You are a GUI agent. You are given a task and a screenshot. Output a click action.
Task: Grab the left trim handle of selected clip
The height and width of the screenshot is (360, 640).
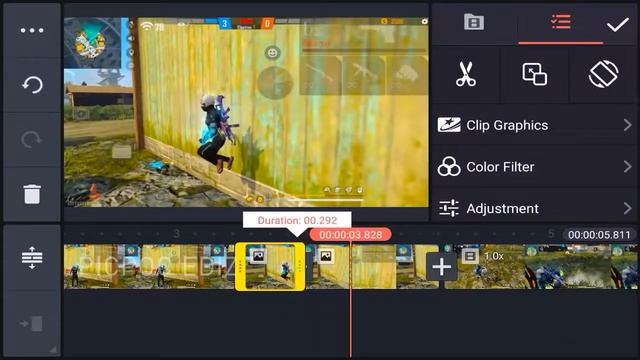pyautogui.click(x=240, y=267)
